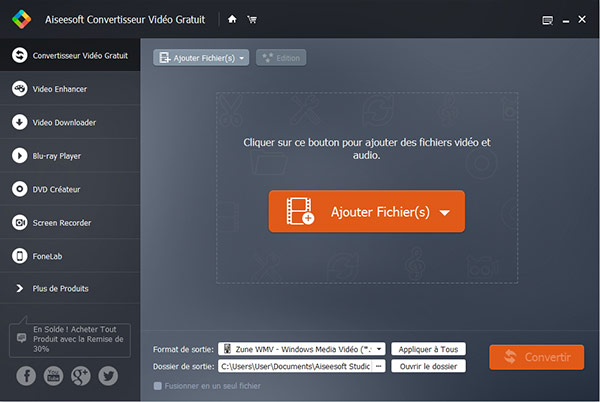
Task: Click the Blu-ray Player play icon
Action: 20,156
